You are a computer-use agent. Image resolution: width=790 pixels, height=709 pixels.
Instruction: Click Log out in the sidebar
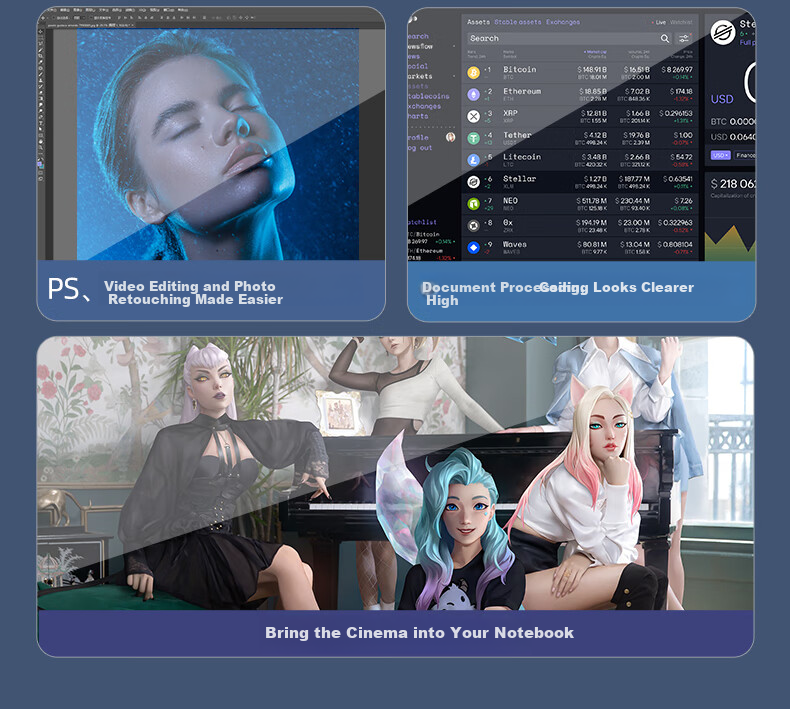420,148
